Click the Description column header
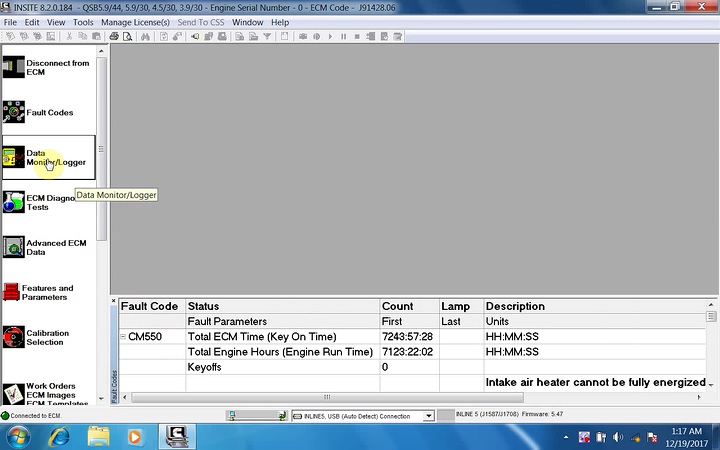 coord(595,306)
